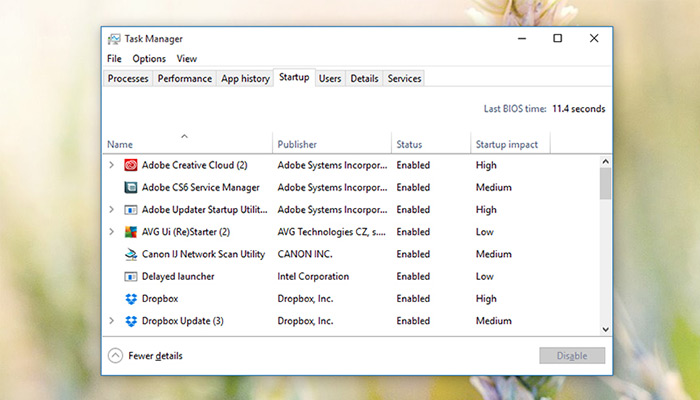The image size is (700, 400).
Task: Click High impact in Adobe Creative Cloud row
Action: 486,165
